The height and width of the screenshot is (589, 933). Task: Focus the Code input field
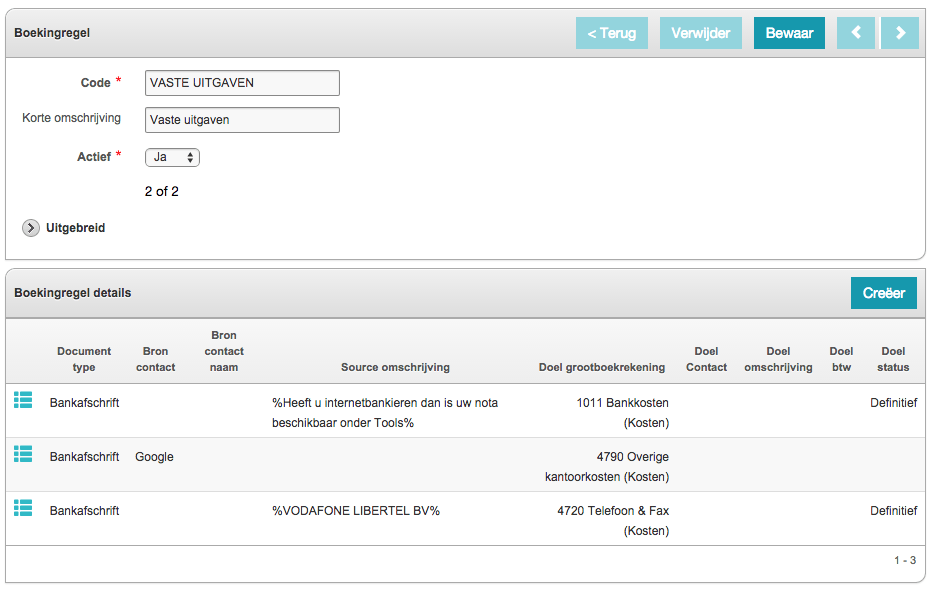242,83
